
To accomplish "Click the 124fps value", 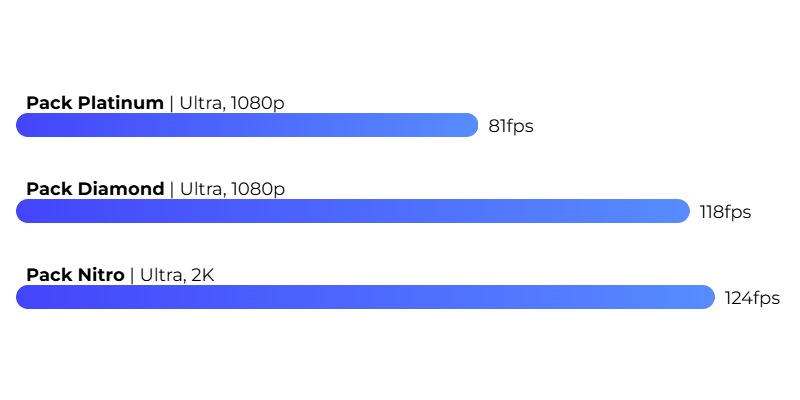I will click(x=752, y=298).
